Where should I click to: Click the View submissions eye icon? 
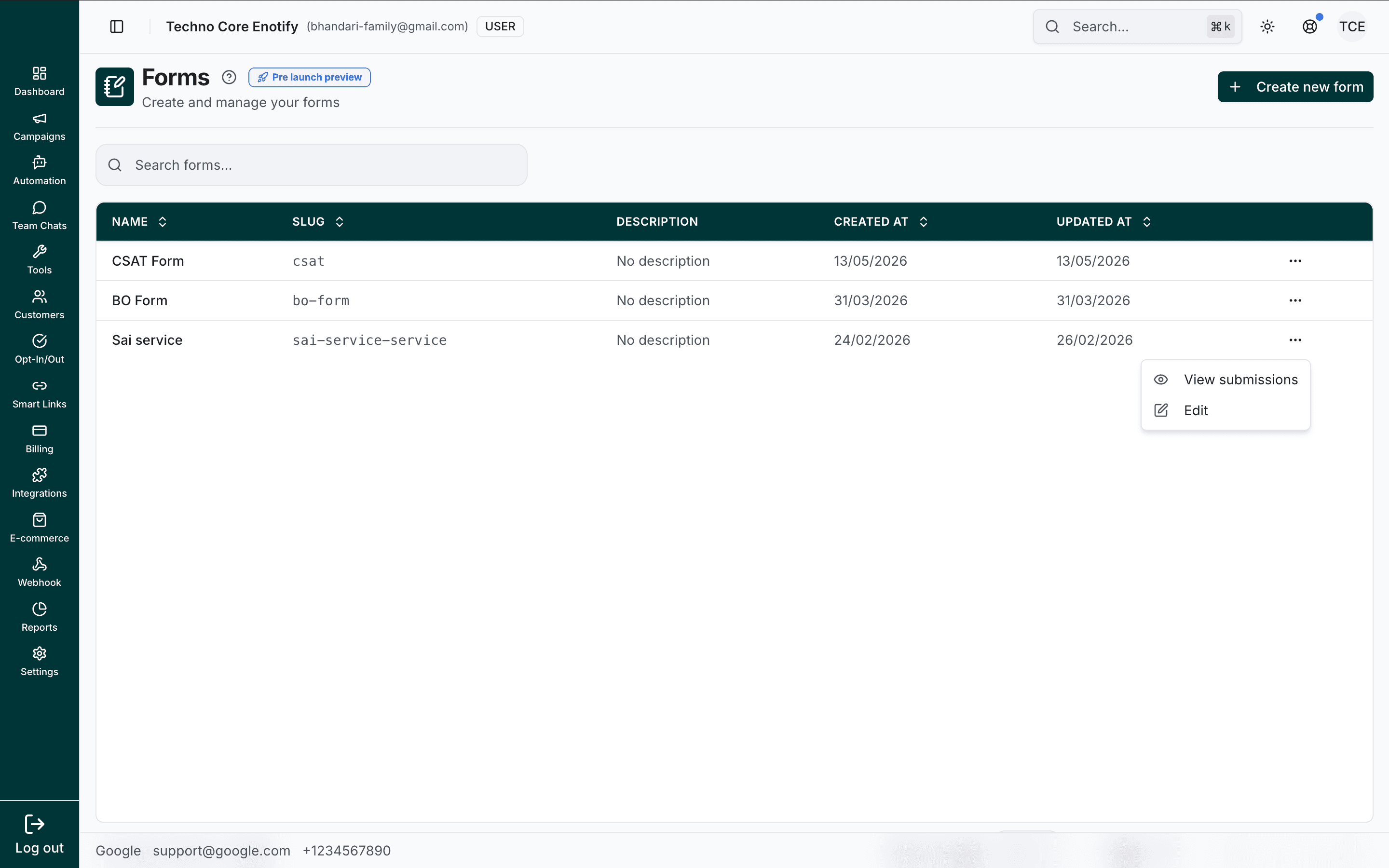(1160, 380)
